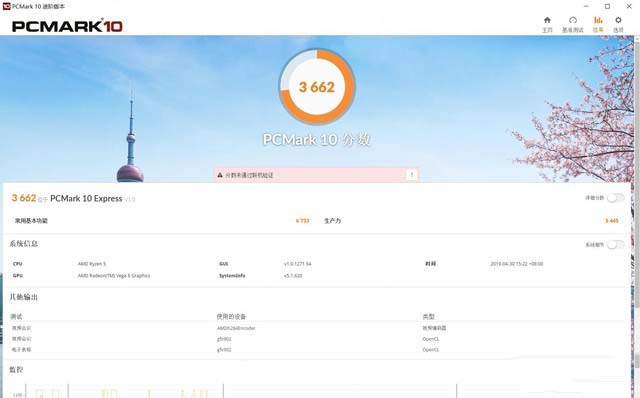The image size is (640, 398).
Task: Click the 其他输出 section heading
Action: pyautogui.click(x=24, y=297)
